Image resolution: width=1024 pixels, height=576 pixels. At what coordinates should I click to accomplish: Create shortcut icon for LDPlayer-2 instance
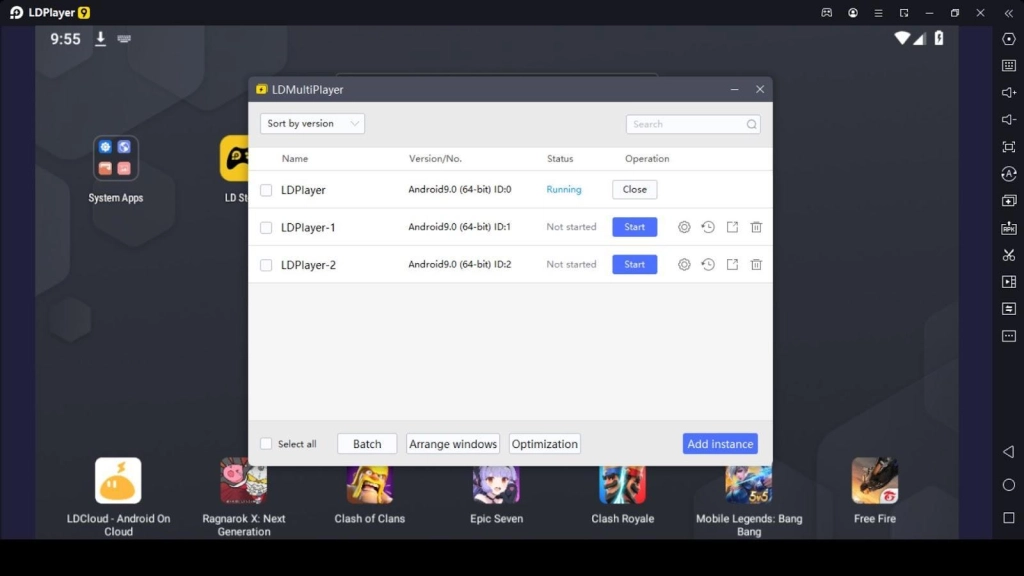(x=732, y=265)
